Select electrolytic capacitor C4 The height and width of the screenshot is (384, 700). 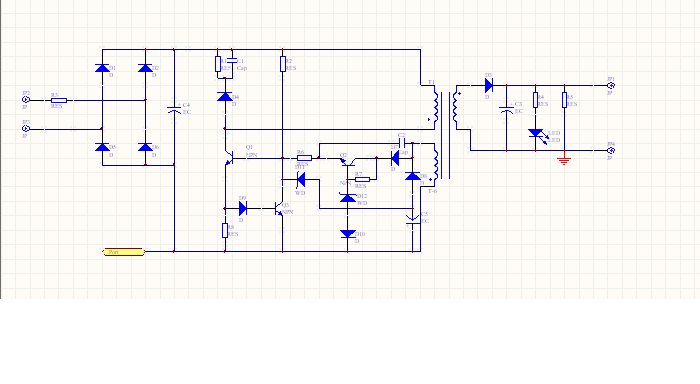click(174, 109)
